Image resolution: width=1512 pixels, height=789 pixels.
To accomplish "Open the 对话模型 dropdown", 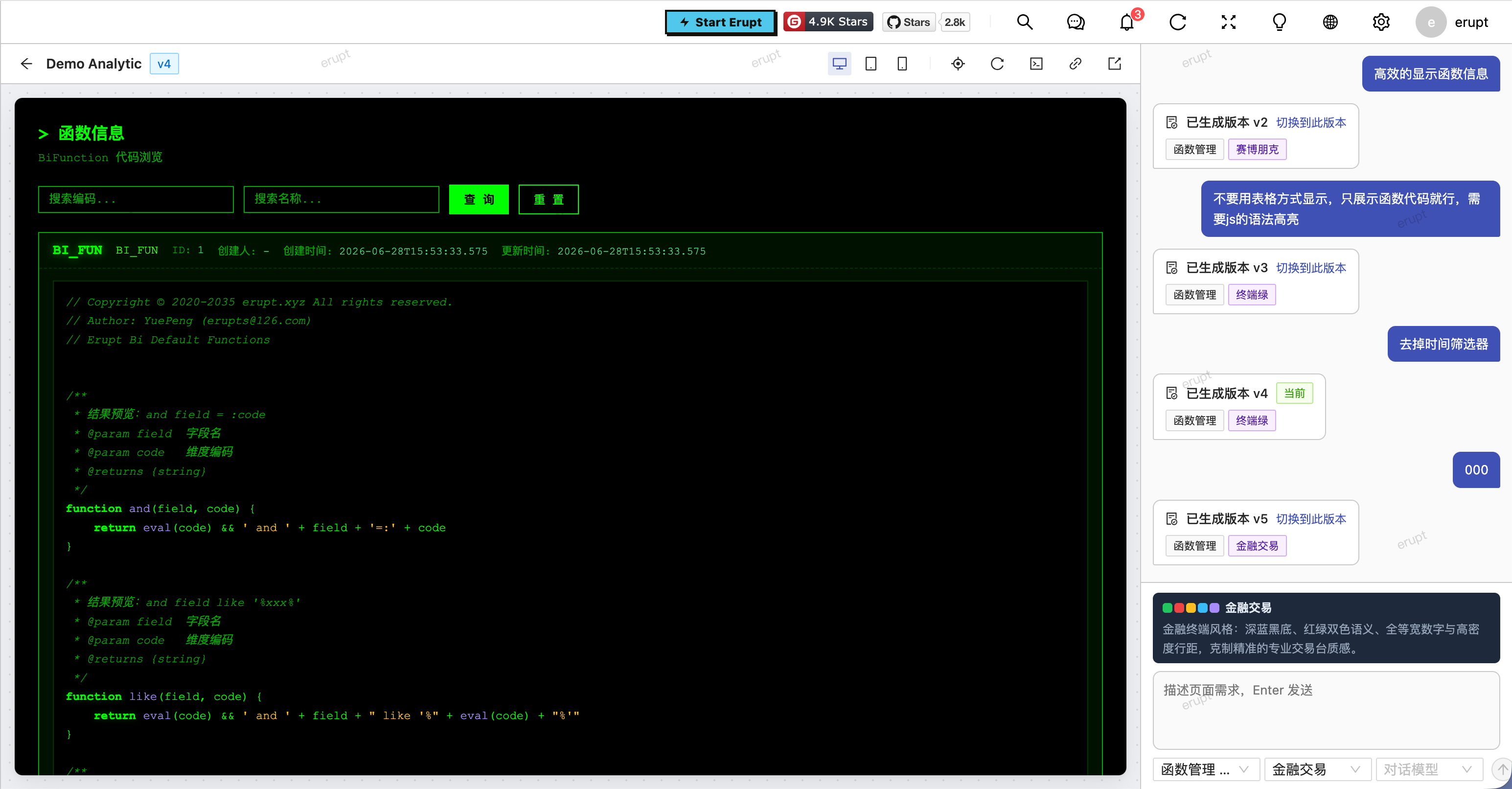I will pos(1428,769).
